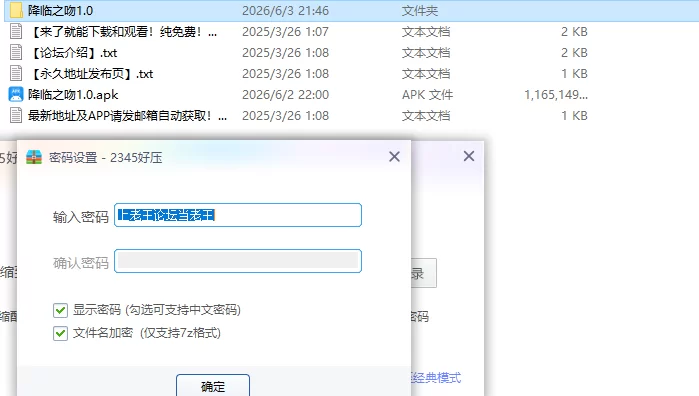Click the 文件名加密 (仅支持7z格式) label
The height and width of the screenshot is (396, 699).
click(x=147, y=333)
